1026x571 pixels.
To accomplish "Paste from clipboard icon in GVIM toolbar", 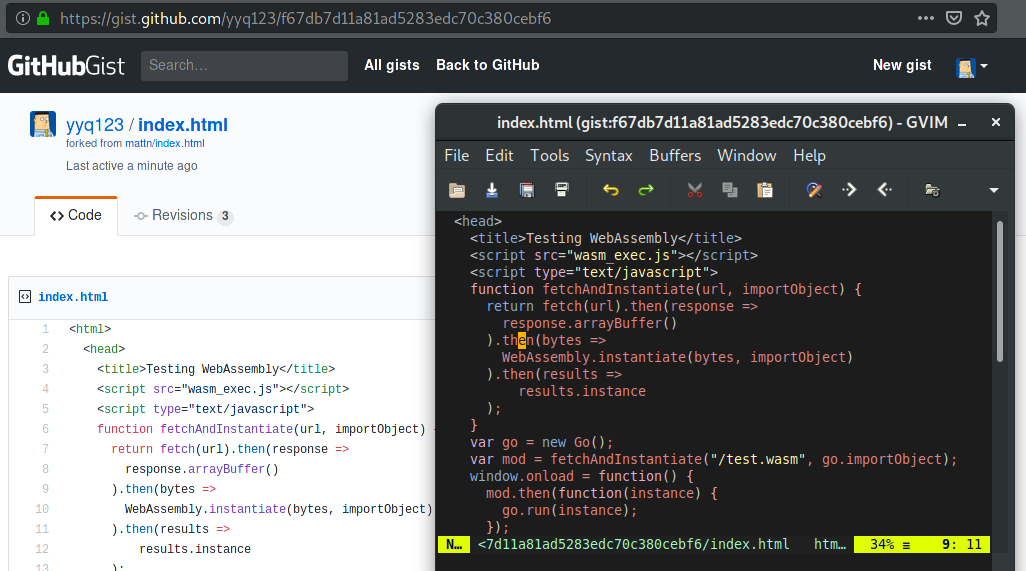I will tap(765, 190).
